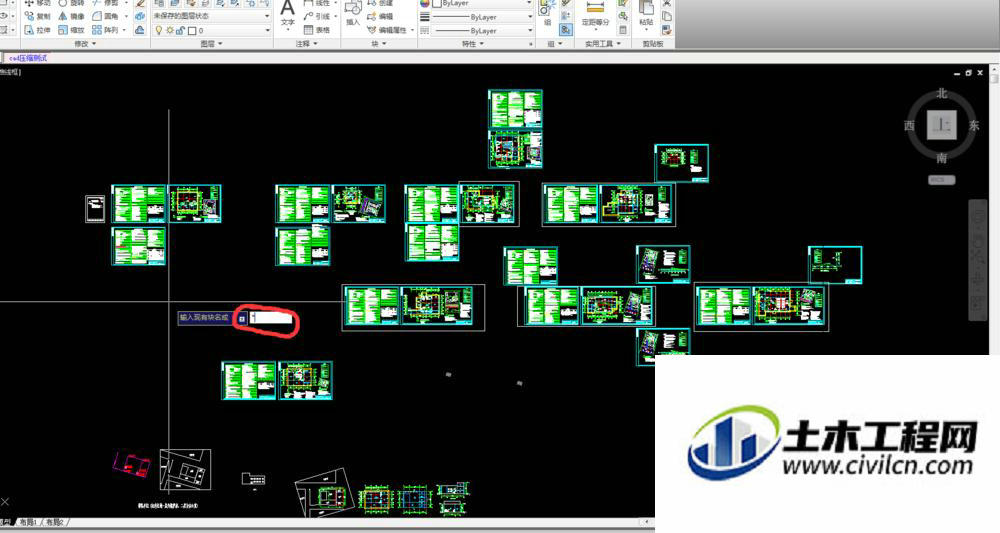Select the 拉伸 (Stretch) tool

click(x=38, y=30)
